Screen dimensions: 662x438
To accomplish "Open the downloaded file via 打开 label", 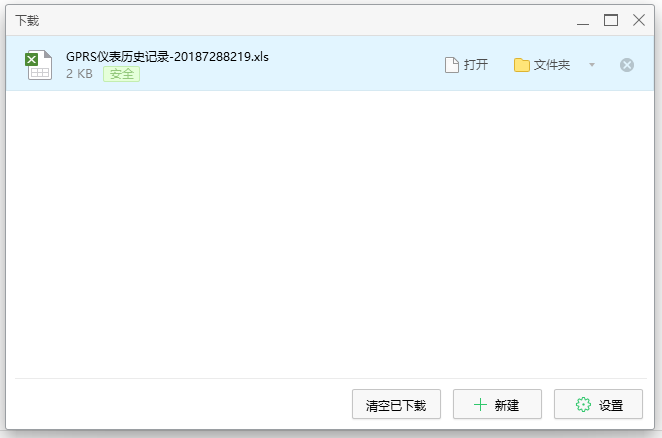I will [476, 65].
